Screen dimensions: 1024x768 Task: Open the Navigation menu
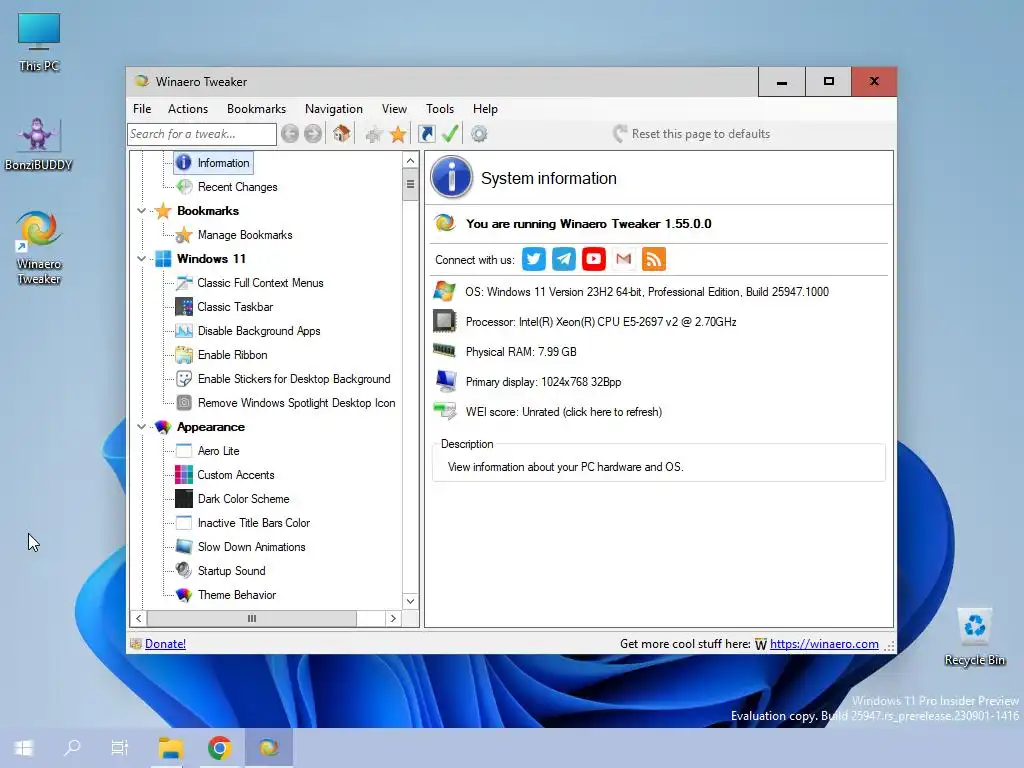point(334,109)
